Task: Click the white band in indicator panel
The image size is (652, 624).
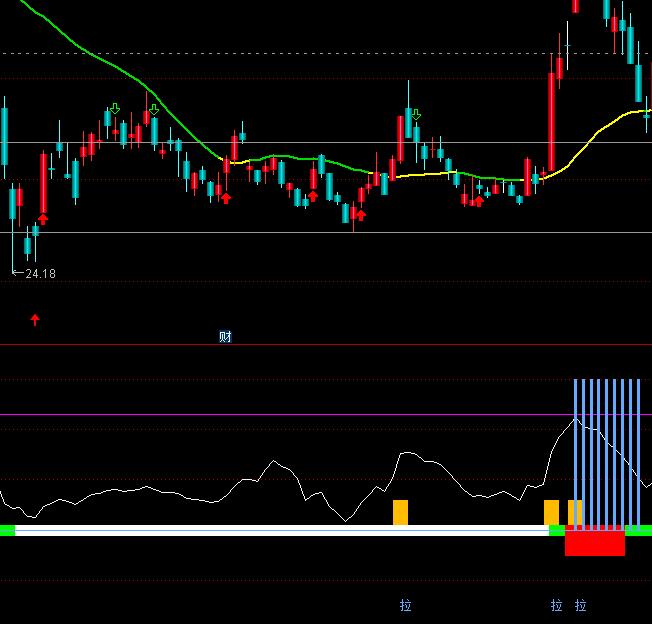Action: pos(280,530)
